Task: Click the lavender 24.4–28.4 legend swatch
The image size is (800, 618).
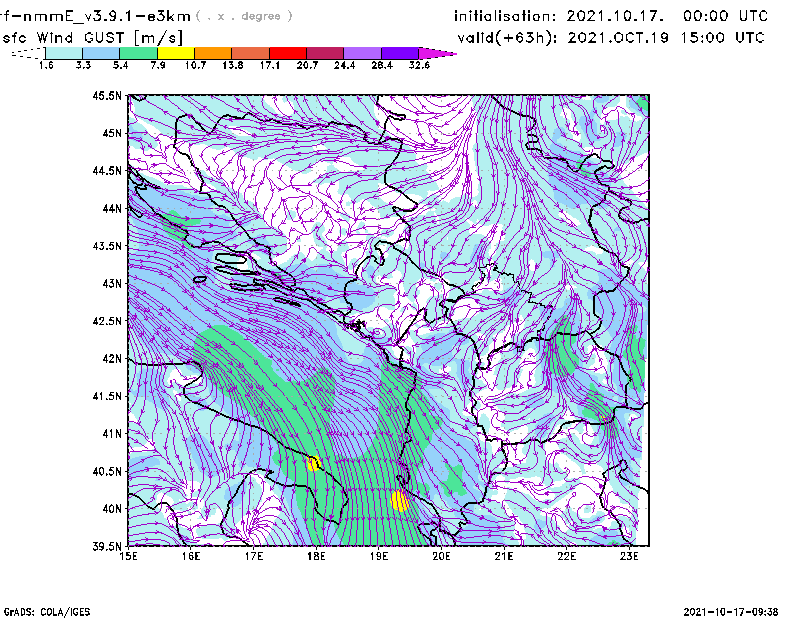Action: pos(362,53)
